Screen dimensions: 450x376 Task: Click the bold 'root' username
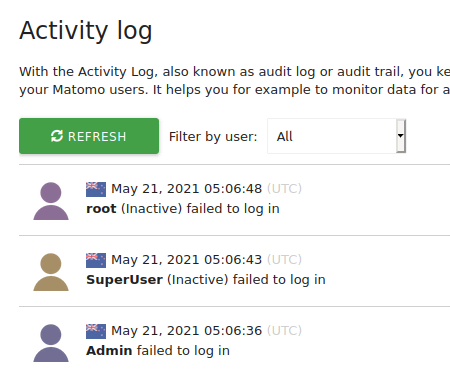point(101,209)
